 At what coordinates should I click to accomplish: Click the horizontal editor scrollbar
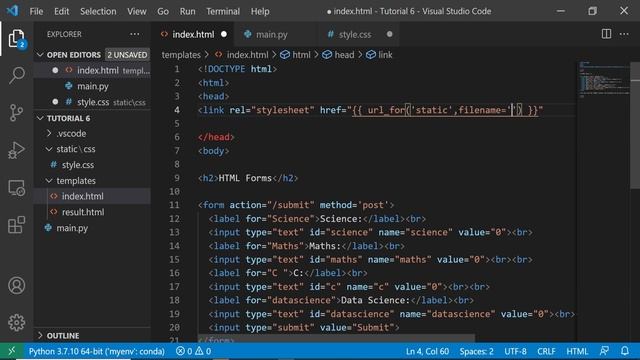(x=336, y=339)
